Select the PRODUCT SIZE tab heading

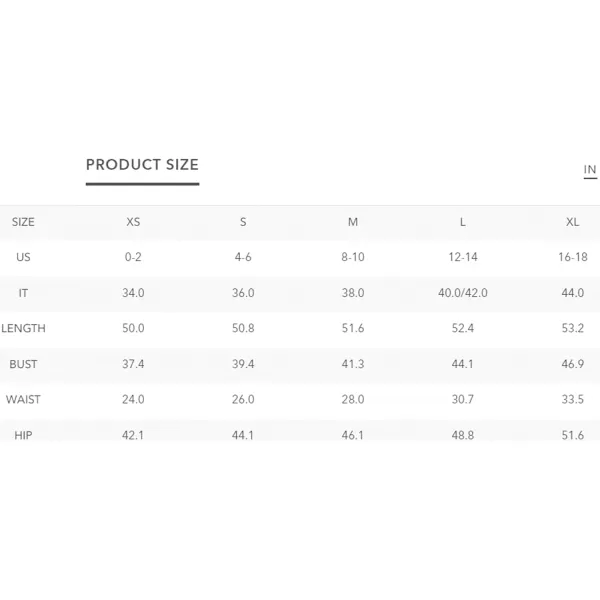point(142,165)
